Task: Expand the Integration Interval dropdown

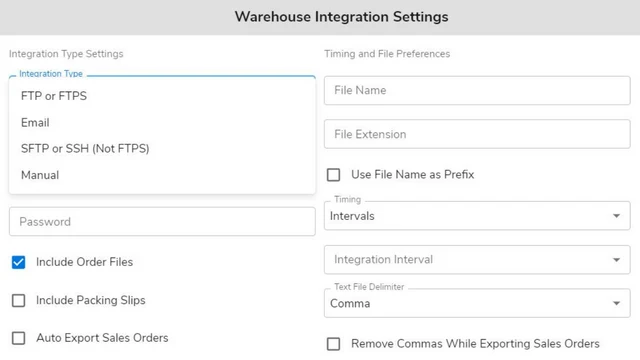Action: click(477, 260)
